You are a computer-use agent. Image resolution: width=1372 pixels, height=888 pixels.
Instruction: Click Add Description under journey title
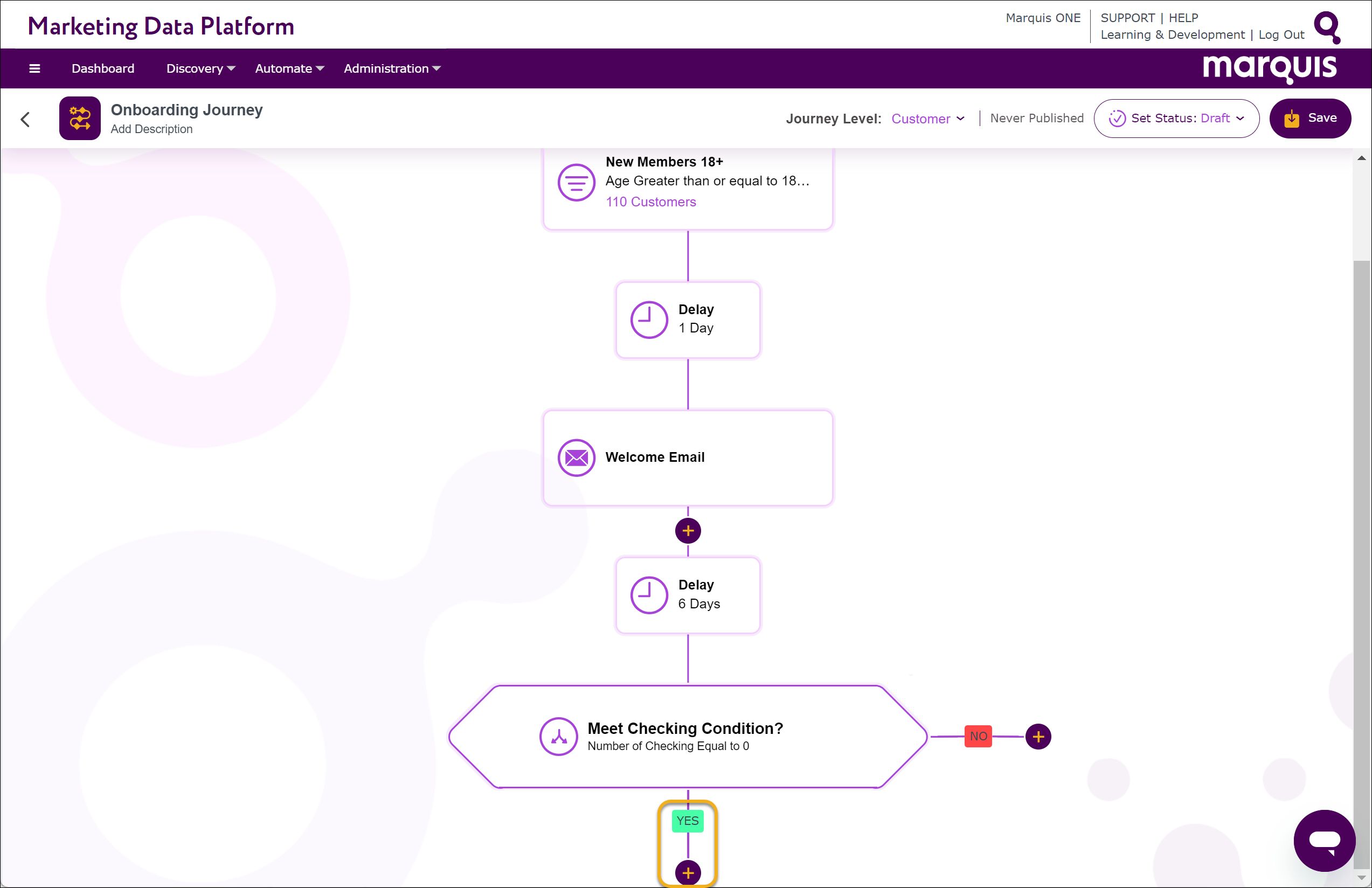coord(151,129)
